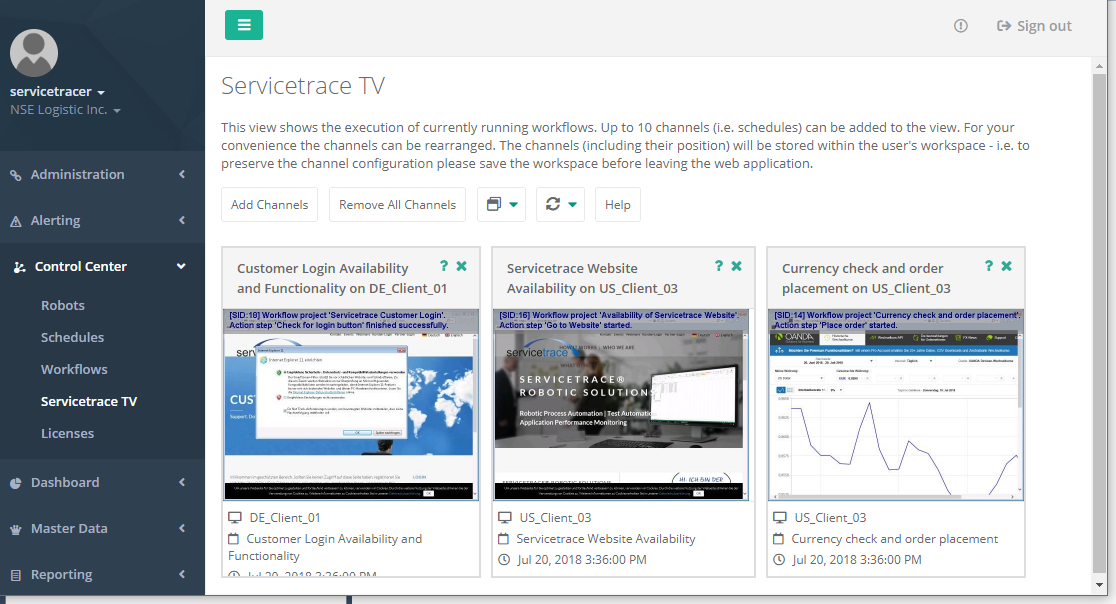Image resolution: width=1116 pixels, height=604 pixels.
Task: Click calendar icon beside Servicetrace Website Availability
Action: click(x=504, y=539)
